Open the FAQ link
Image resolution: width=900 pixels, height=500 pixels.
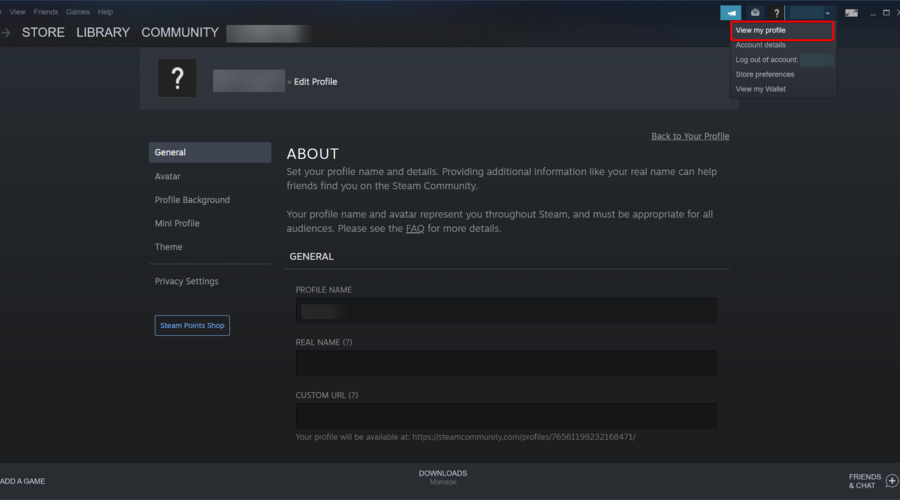(415, 228)
